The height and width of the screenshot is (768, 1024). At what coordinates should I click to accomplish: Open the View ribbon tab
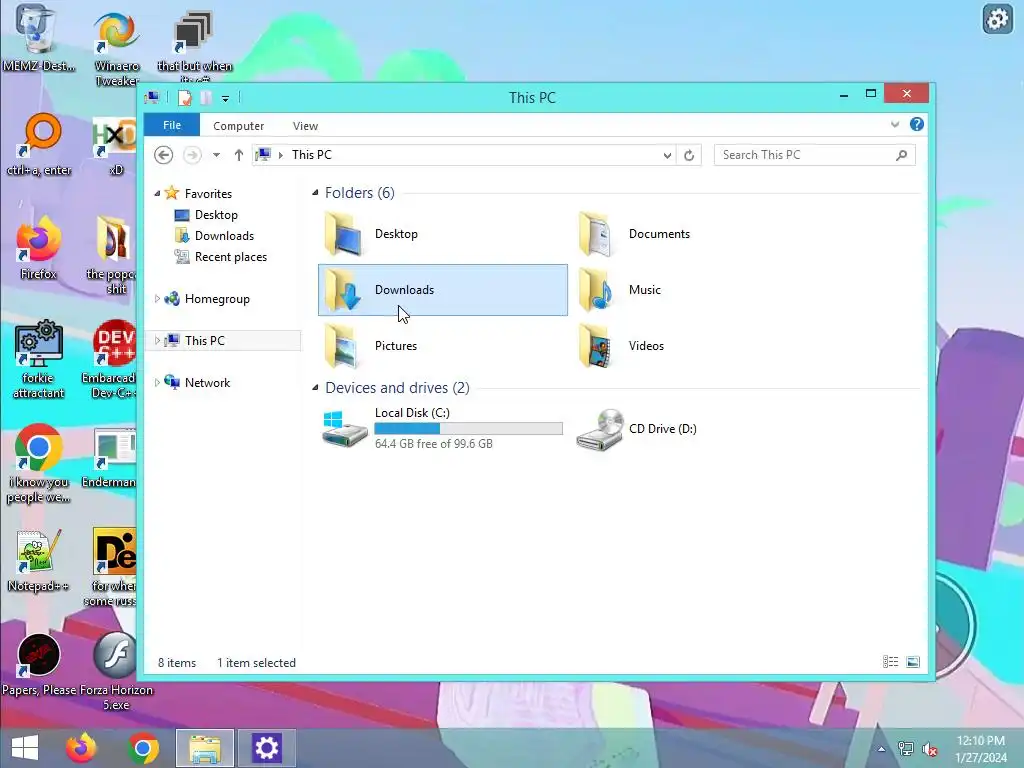pos(305,125)
